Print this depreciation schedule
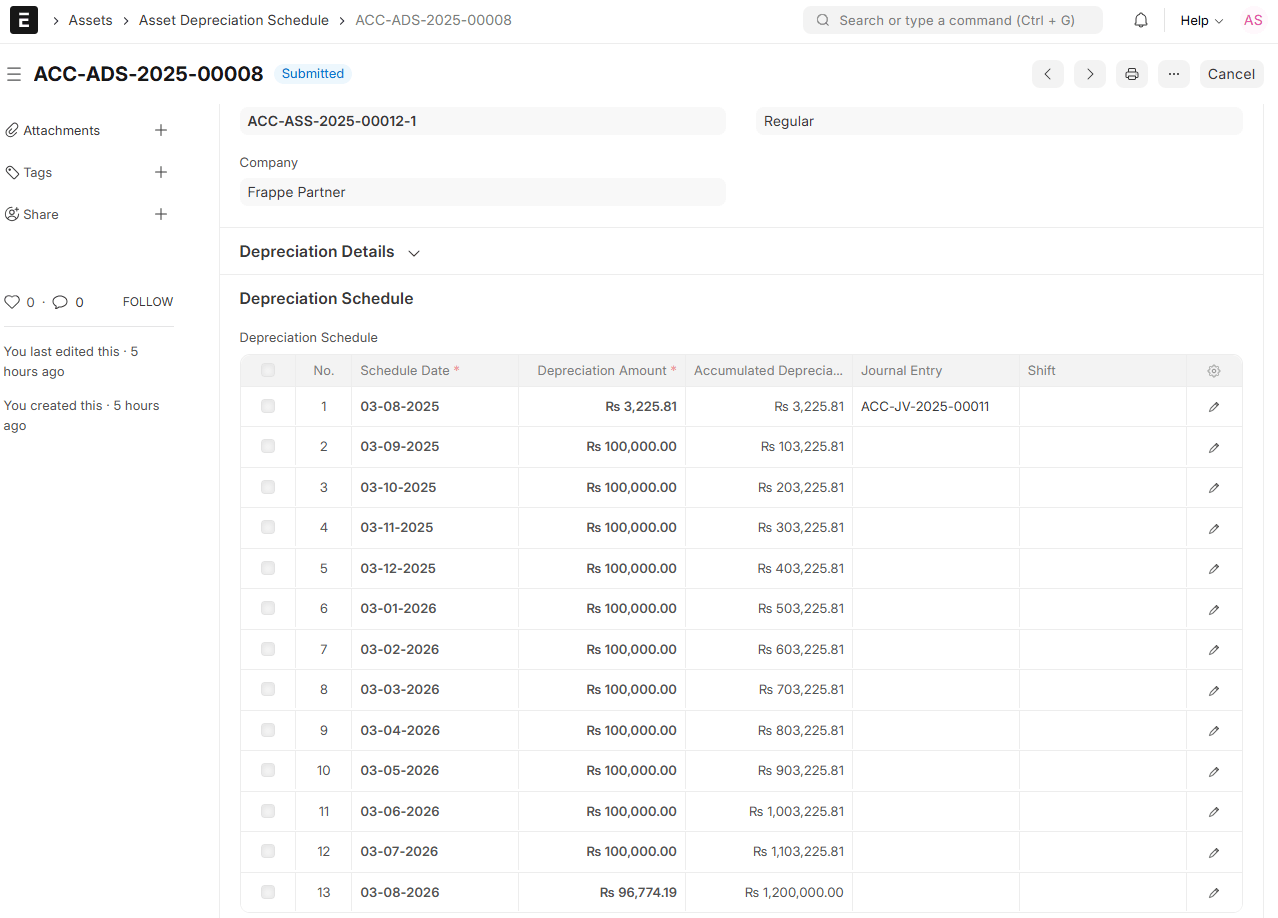The height and width of the screenshot is (918, 1278). 1132,74
